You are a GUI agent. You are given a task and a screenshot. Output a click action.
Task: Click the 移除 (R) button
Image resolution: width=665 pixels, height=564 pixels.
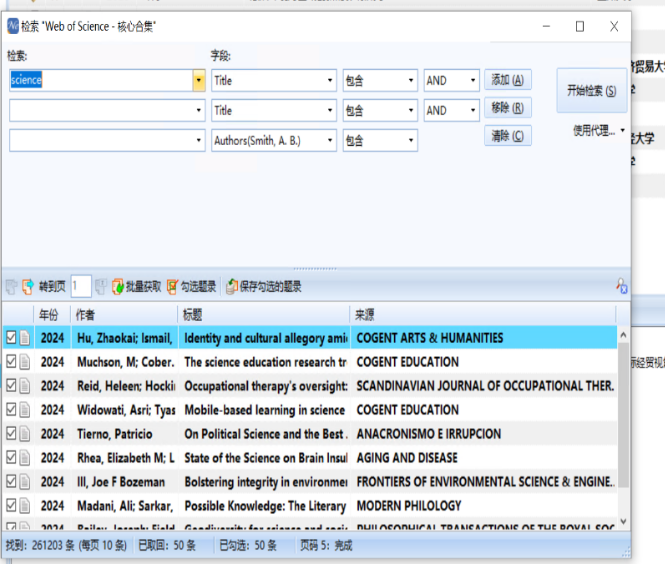tap(508, 108)
